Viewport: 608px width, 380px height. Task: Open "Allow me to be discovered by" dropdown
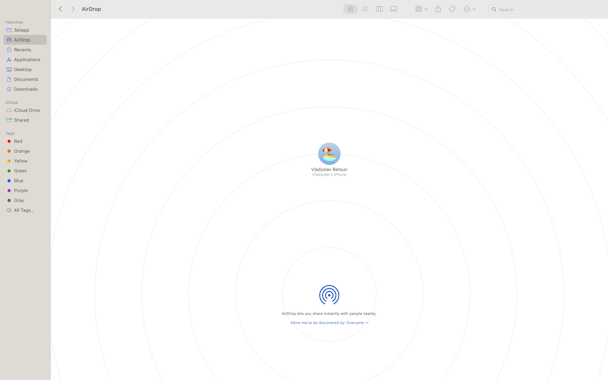329,323
